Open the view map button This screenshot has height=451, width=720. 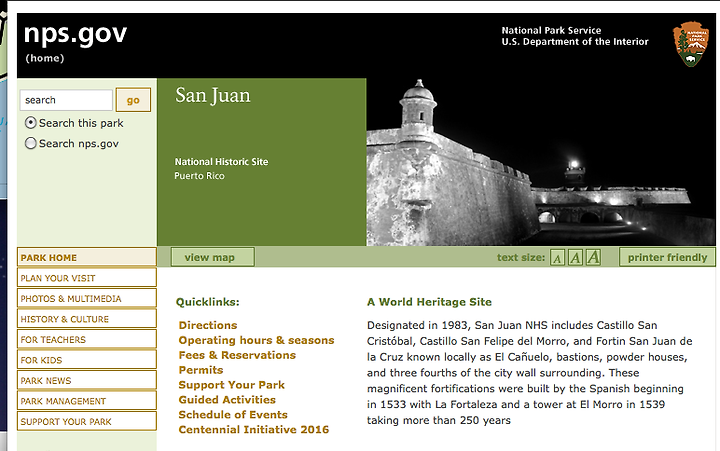[213, 257]
